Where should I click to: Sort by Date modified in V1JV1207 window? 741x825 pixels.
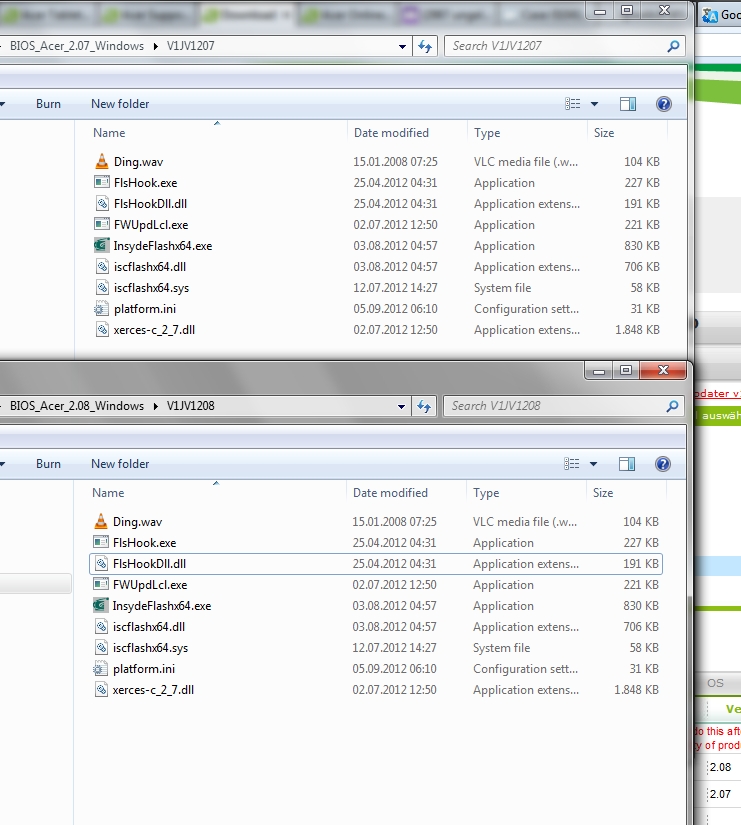(x=391, y=133)
